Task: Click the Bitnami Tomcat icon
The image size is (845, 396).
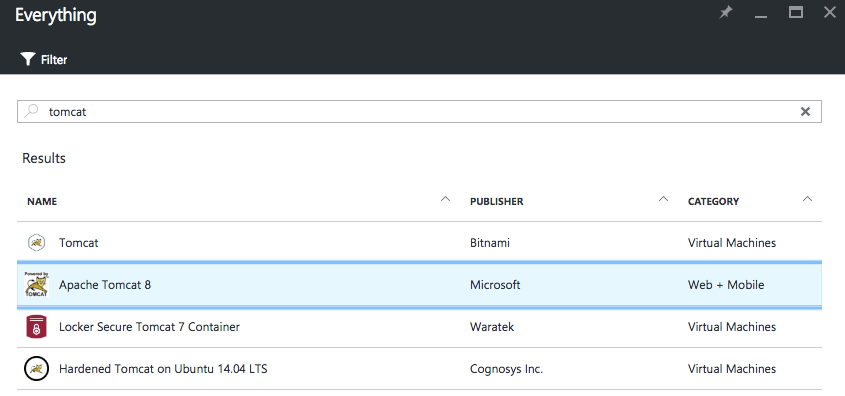Action: [36, 242]
